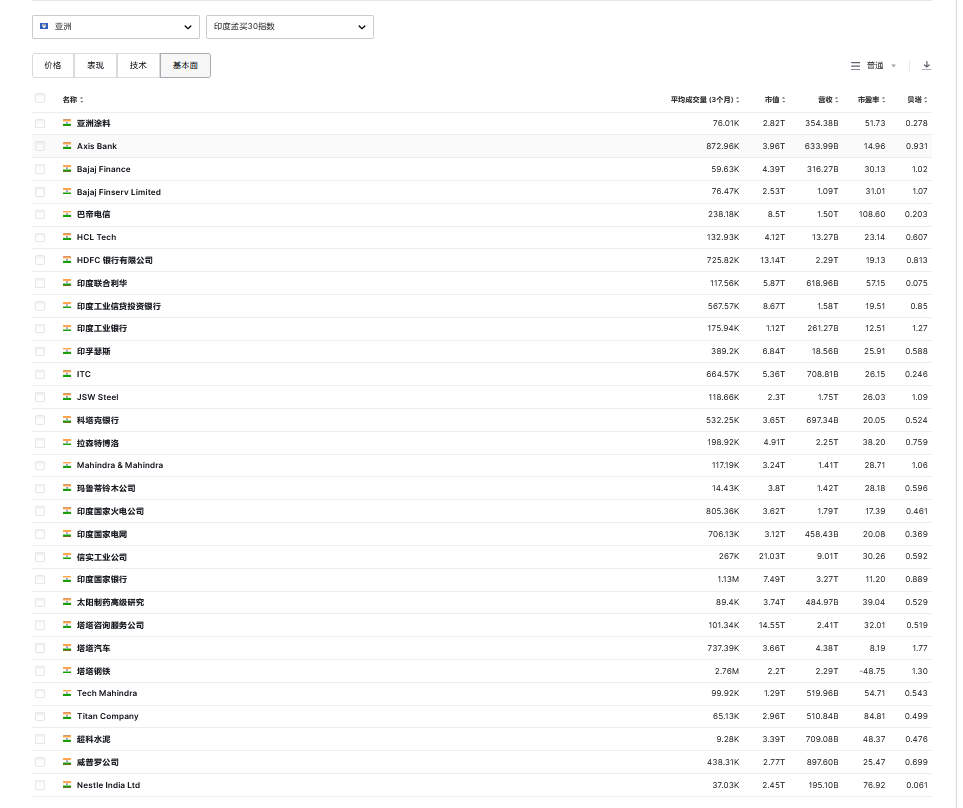Open the 印度联合利华 stock link
This screenshot has width=963, height=808.
(101, 283)
